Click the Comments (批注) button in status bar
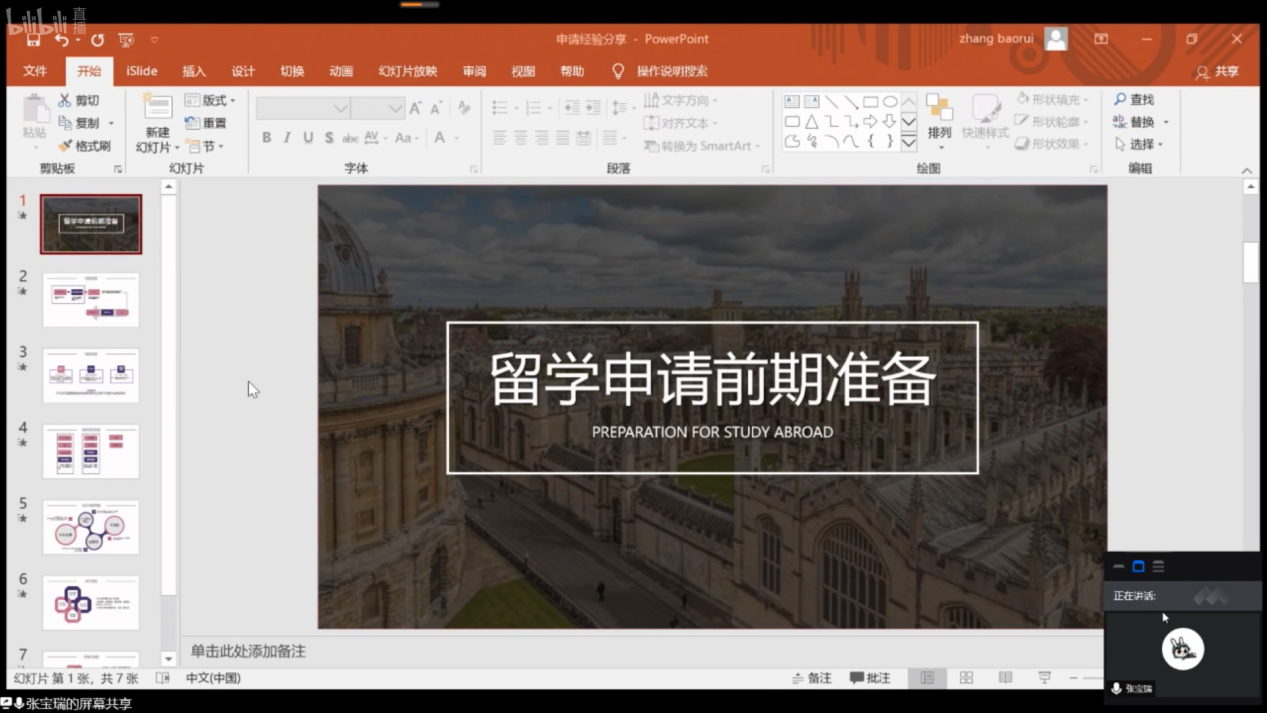This screenshot has width=1267, height=713. [870, 678]
